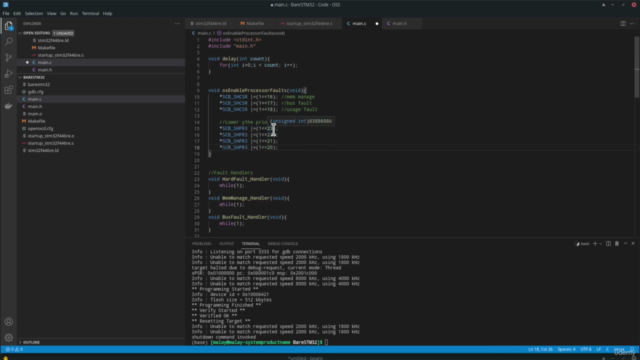Click the Code OSS app icon in the title bar
640x360 pixels.
point(6,4)
